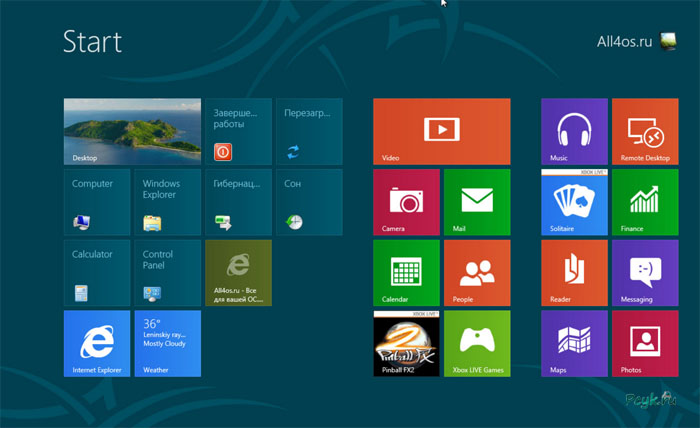This screenshot has height=428, width=700.
Task: Click the Завершение работы shutdown tile
Action: pos(238,132)
